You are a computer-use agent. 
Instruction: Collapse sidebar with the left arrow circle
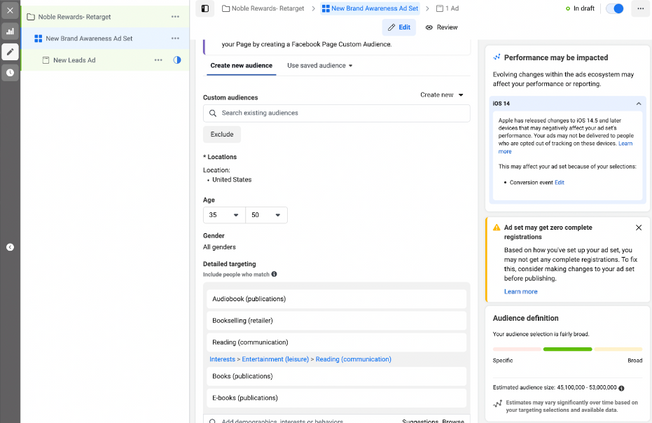(x=10, y=247)
